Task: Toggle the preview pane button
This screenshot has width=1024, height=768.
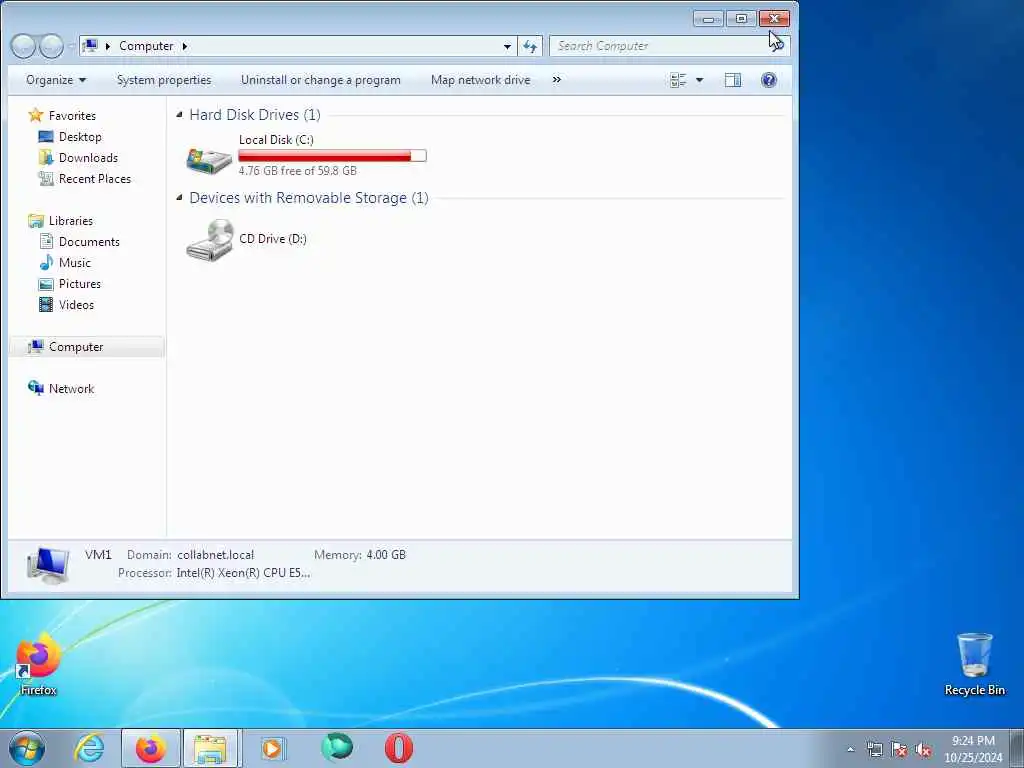Action: pos(733,80)
